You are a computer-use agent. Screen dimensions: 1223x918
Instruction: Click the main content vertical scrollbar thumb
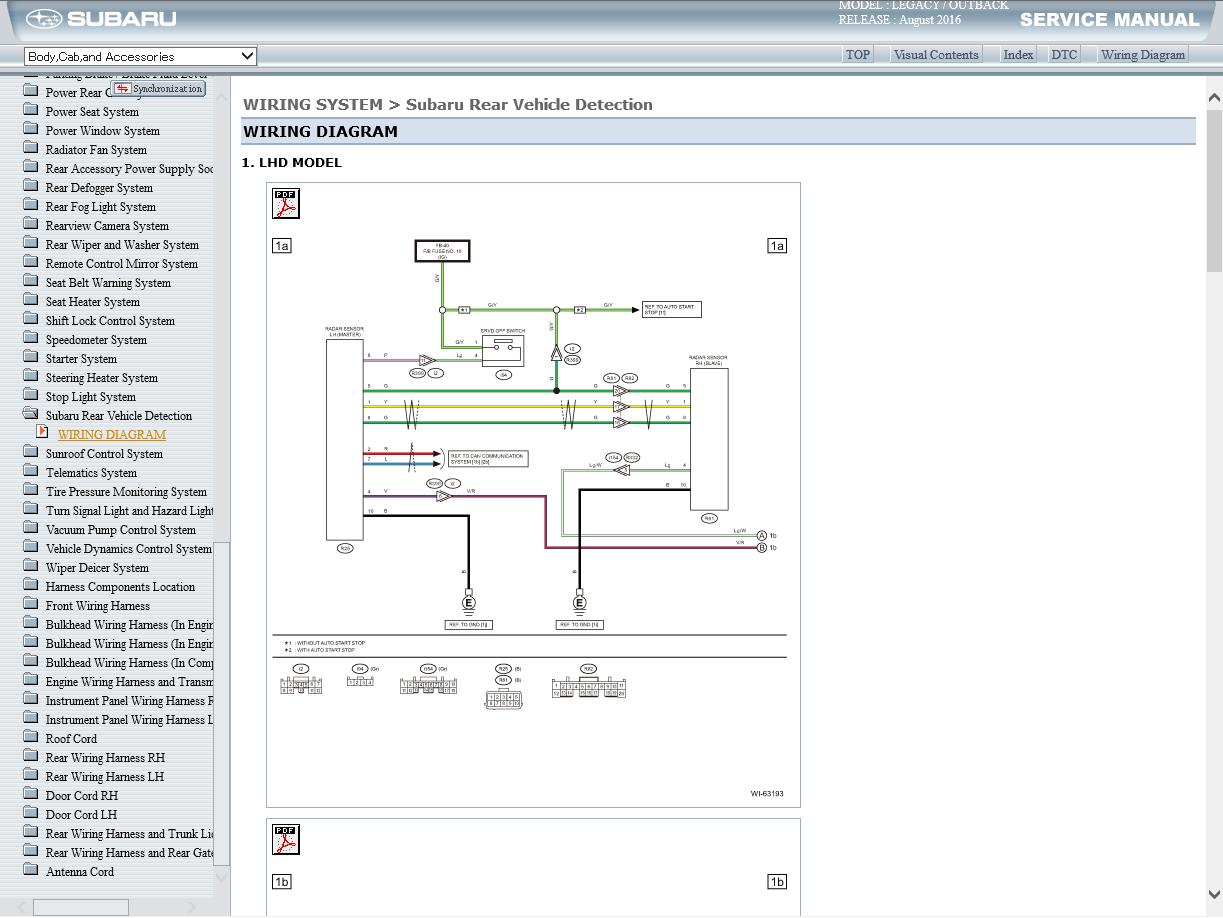[1214, 190]
